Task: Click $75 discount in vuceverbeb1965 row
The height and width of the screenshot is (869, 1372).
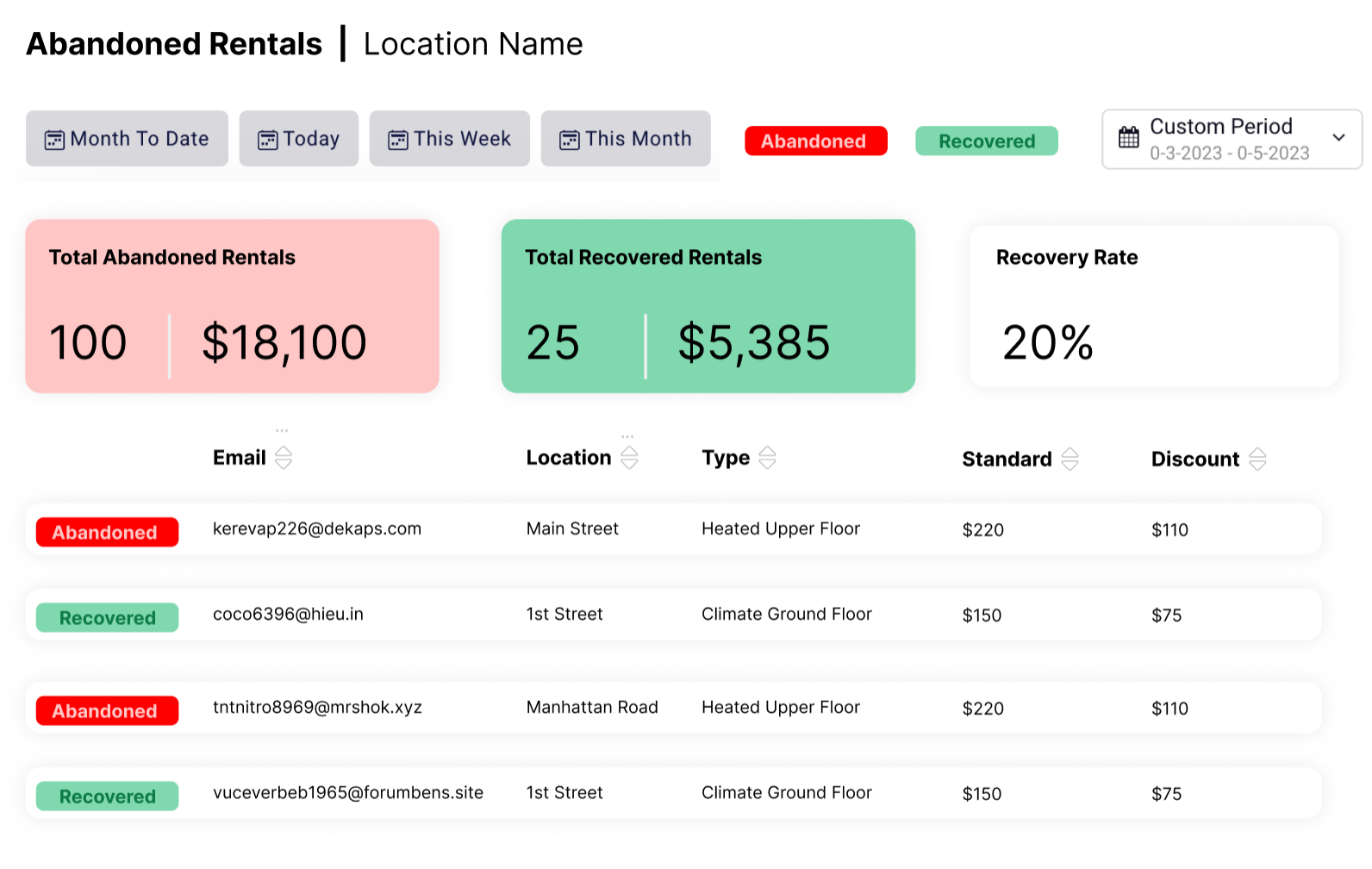Action: point(1166,793)
